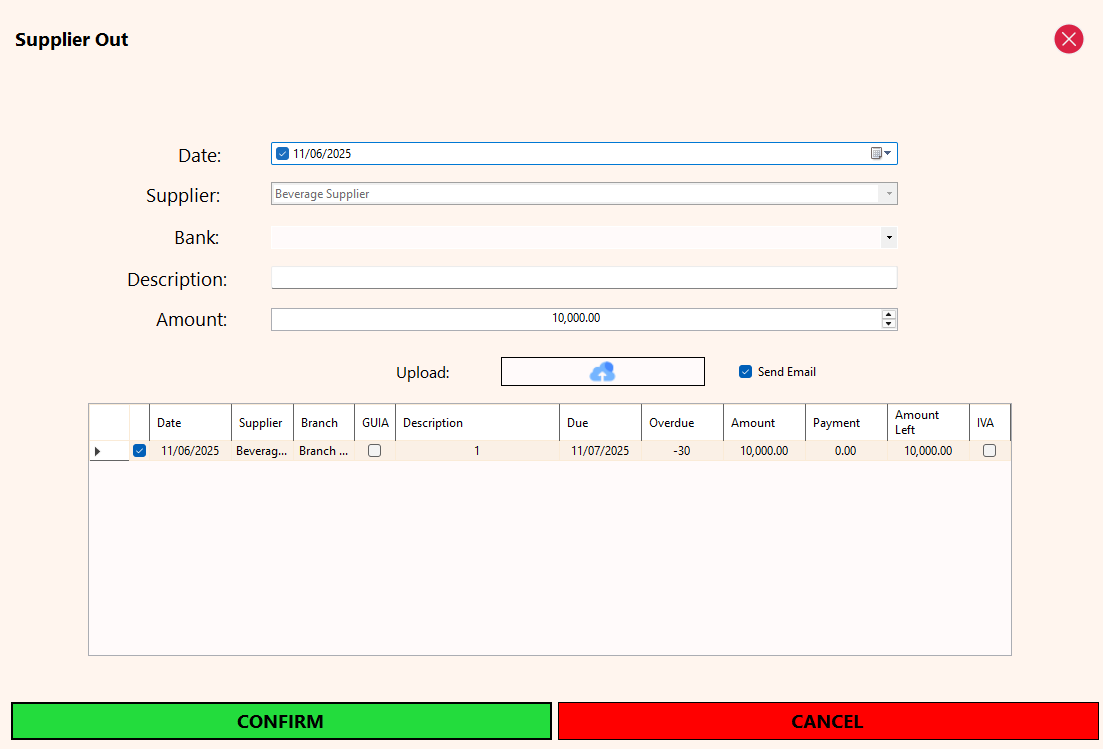This screenshot has width=1103, height=749.
Task: Click the 10,000.00 cell under Amount Left
Action: 928,451
